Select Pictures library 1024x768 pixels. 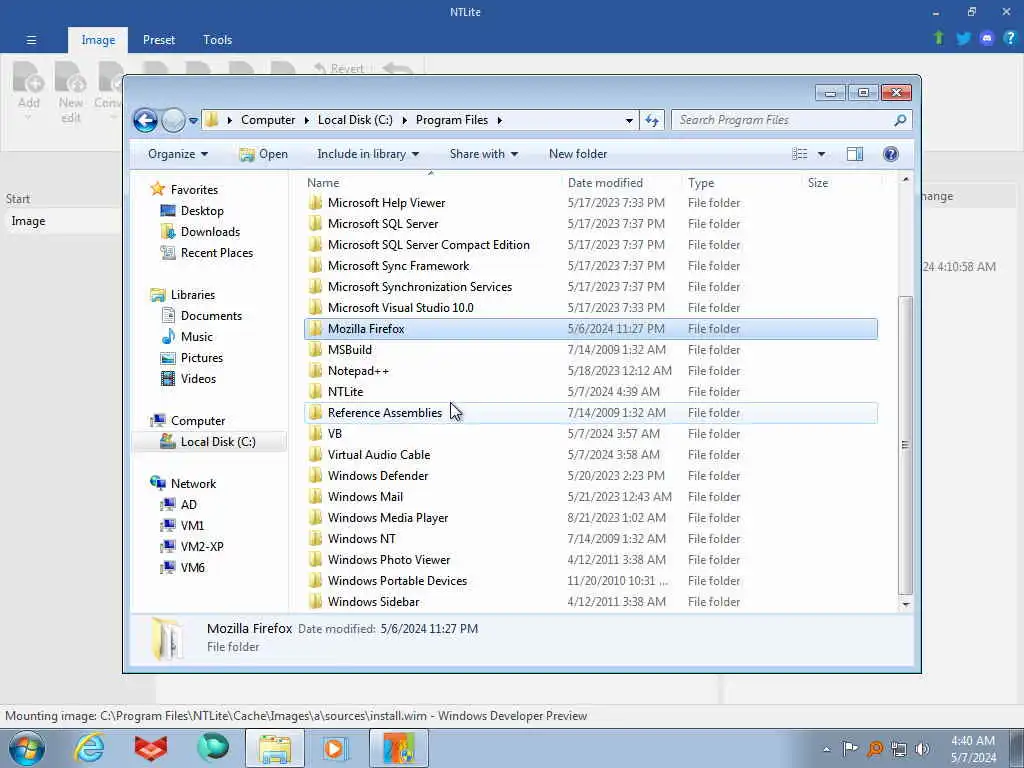(x=202, y=358)
